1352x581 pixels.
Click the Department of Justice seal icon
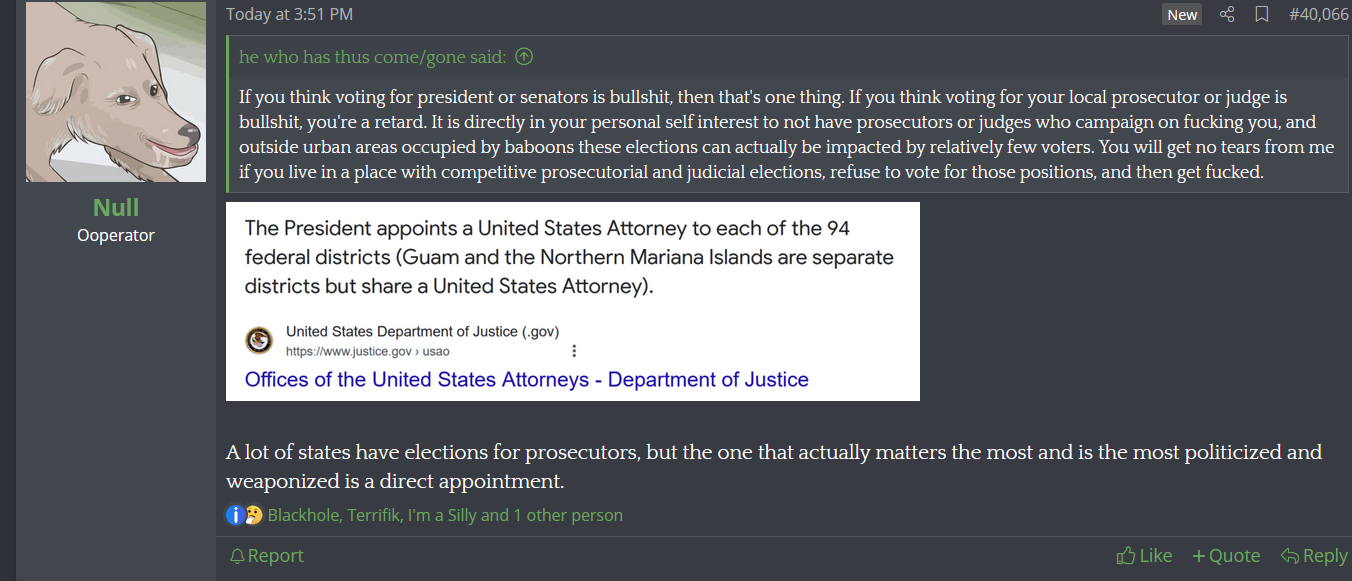(259, 340)
